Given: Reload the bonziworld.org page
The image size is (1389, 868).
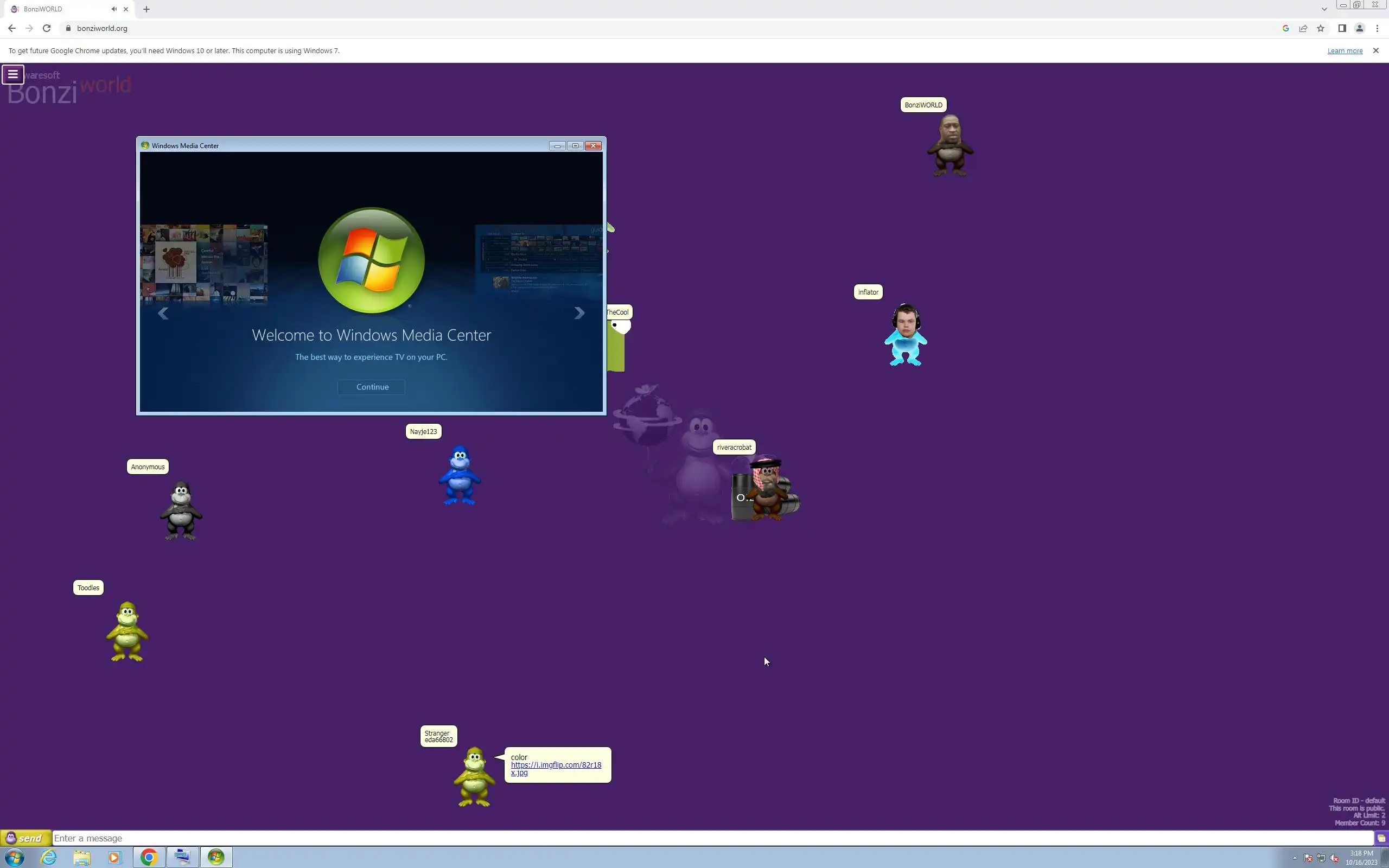Looking at the screenshot, I should click(47, 28).
